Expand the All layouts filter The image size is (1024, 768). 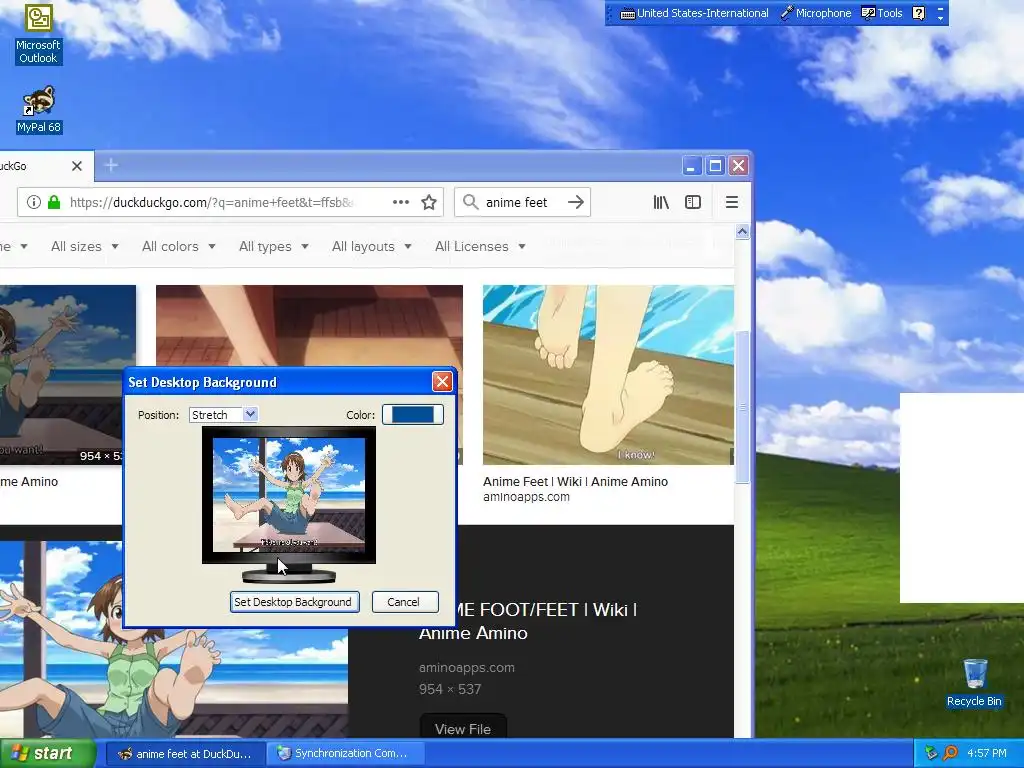pos(372,247)
